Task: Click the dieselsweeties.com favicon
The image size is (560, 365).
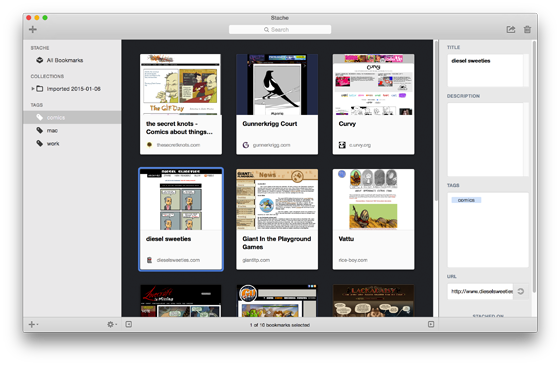Action: pyautogui.click(x=149, y=260)
